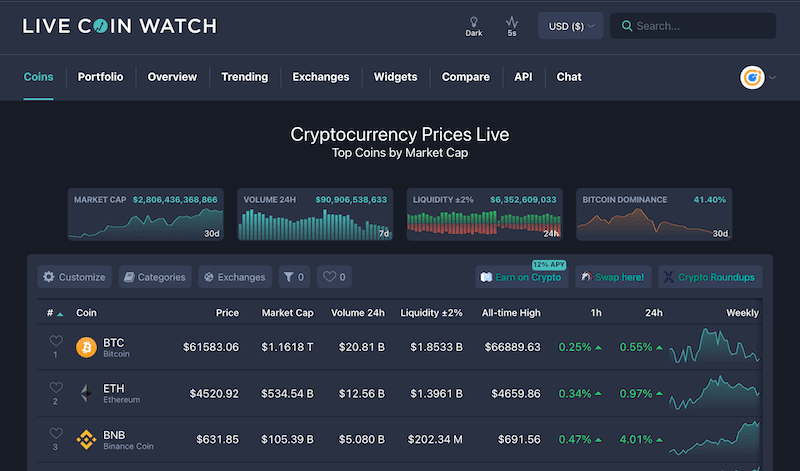Open the BTC Bitcoin coin name
The image size is (800, 471).
pos(116,348)
